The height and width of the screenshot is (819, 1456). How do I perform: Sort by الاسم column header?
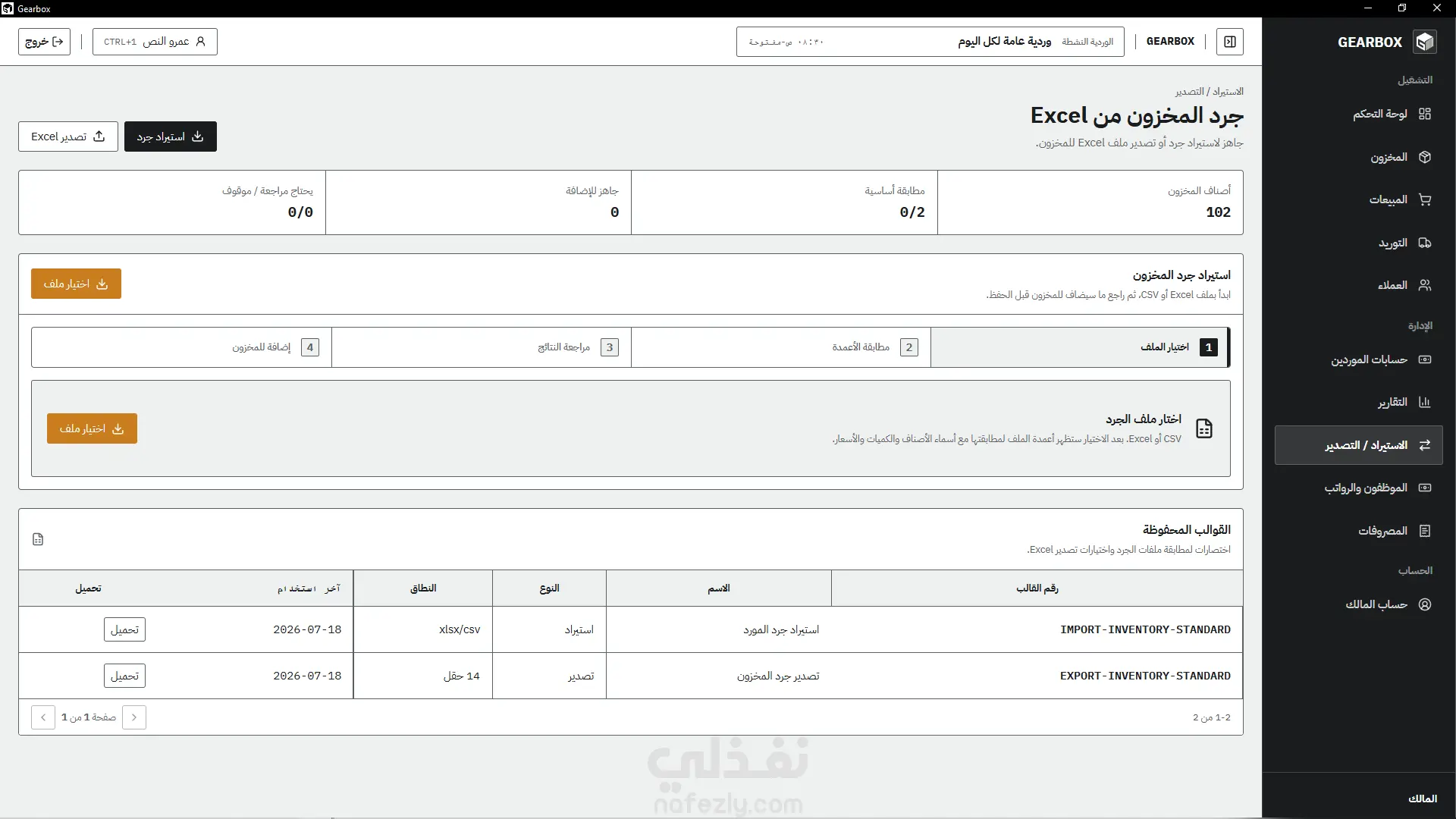[719, 588]
